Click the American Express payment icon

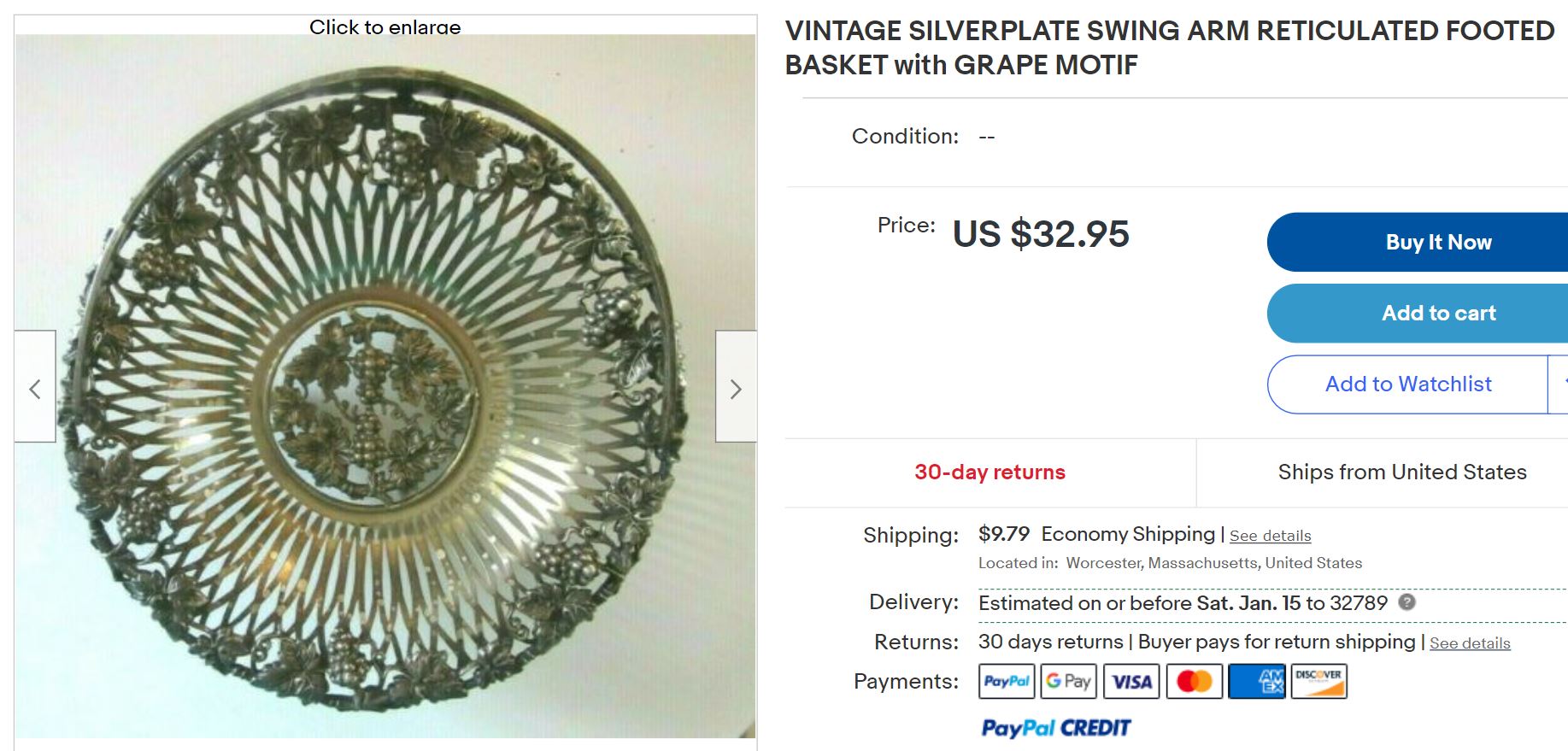[x=1256, y=681]
